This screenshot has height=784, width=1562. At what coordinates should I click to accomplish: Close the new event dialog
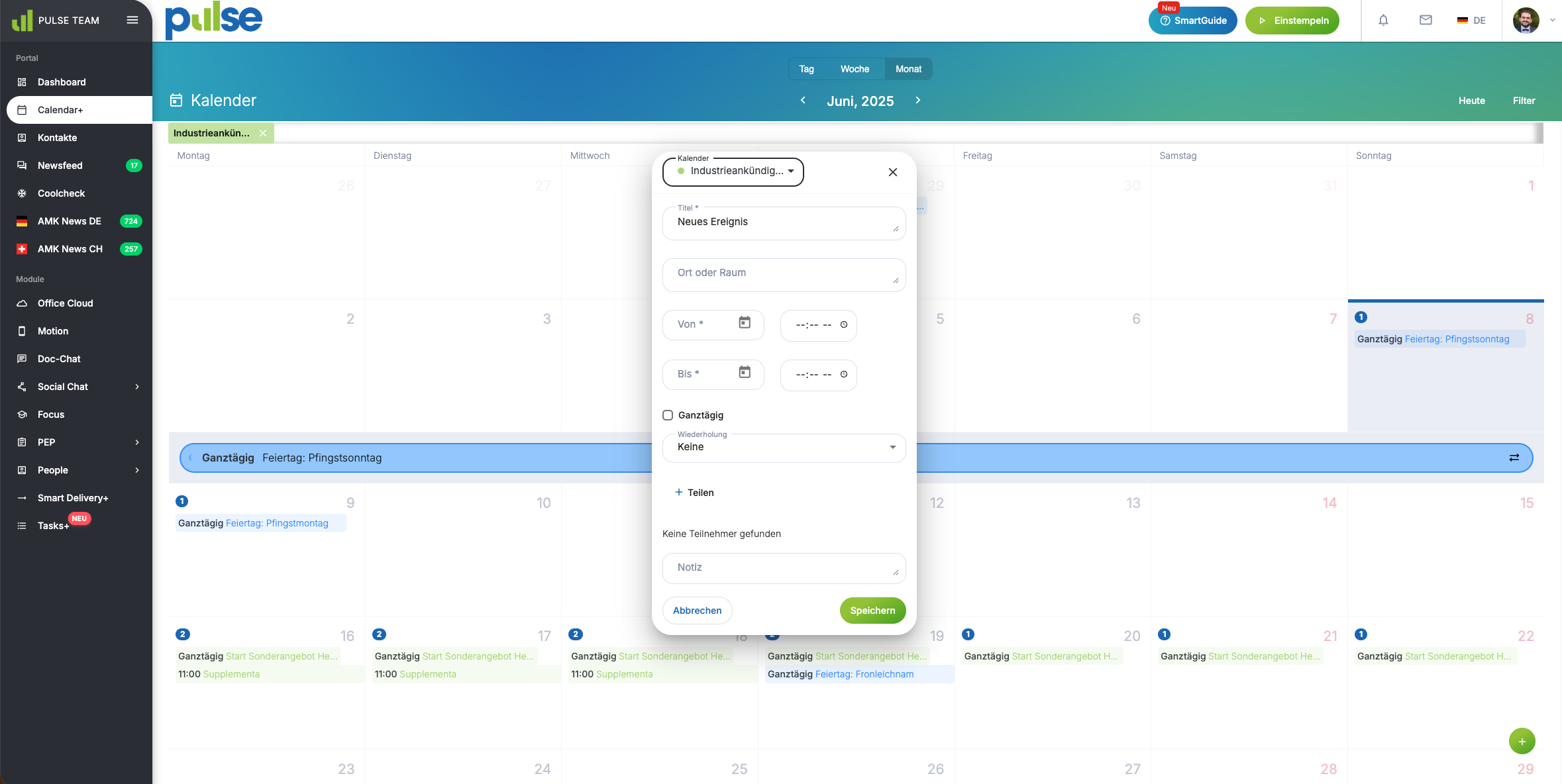[x=892, y=172]
